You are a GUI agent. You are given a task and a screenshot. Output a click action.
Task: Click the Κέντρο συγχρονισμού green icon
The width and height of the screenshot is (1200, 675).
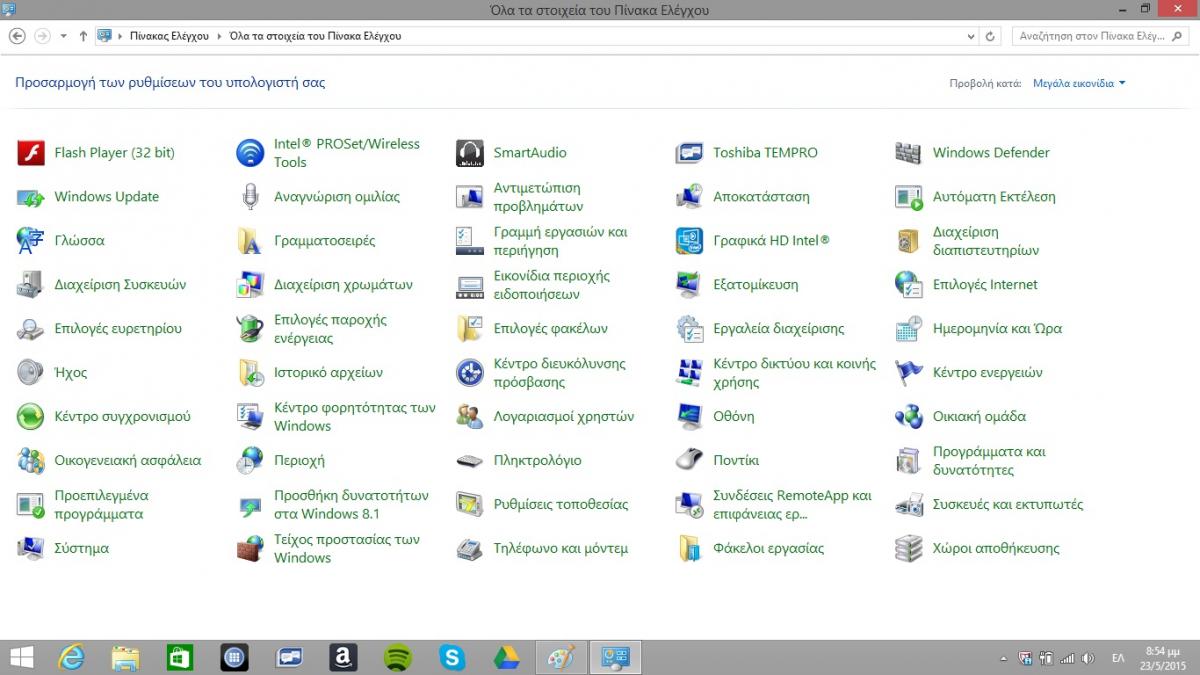(31, 417)
